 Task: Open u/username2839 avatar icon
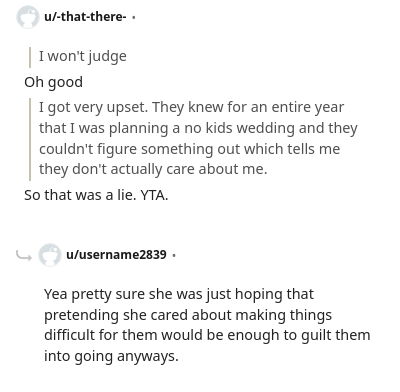[50, 255]
